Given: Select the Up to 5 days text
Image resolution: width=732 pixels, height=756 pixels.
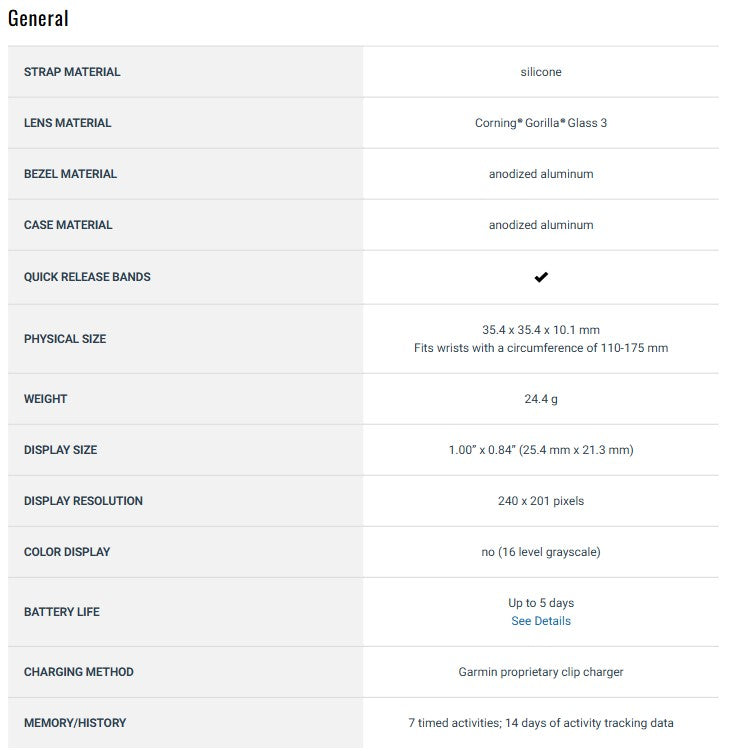Looking at the screenshot, I should pos(541,603).
